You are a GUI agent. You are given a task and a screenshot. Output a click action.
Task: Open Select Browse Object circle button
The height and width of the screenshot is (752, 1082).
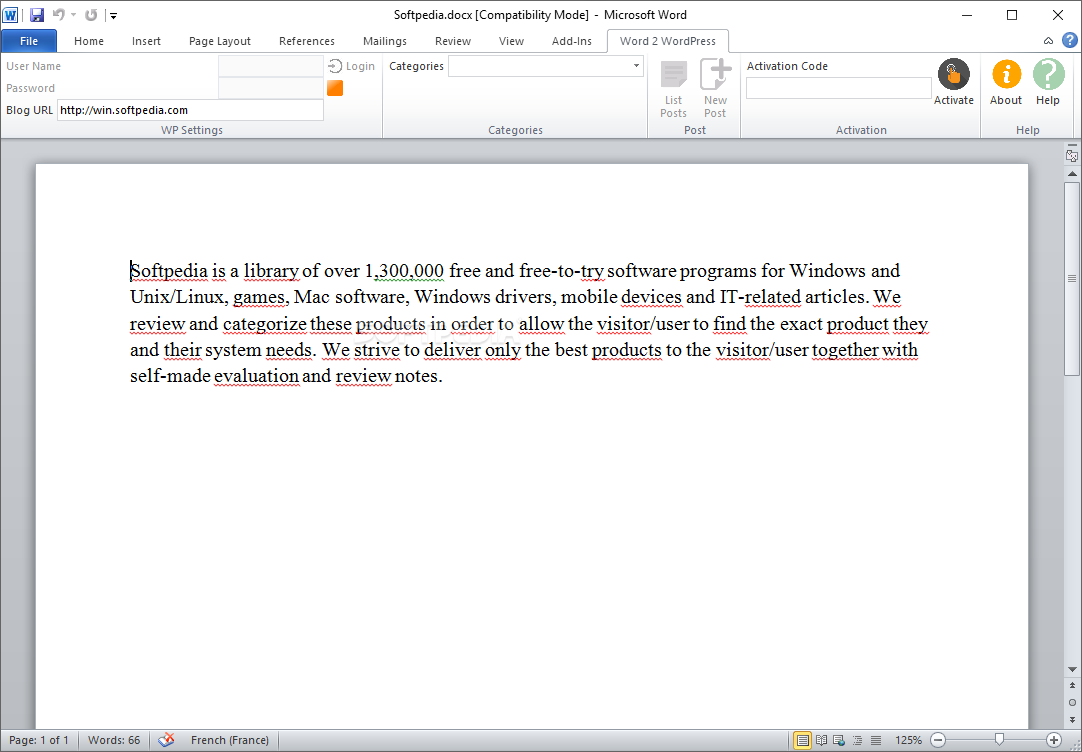point(1072,702)
